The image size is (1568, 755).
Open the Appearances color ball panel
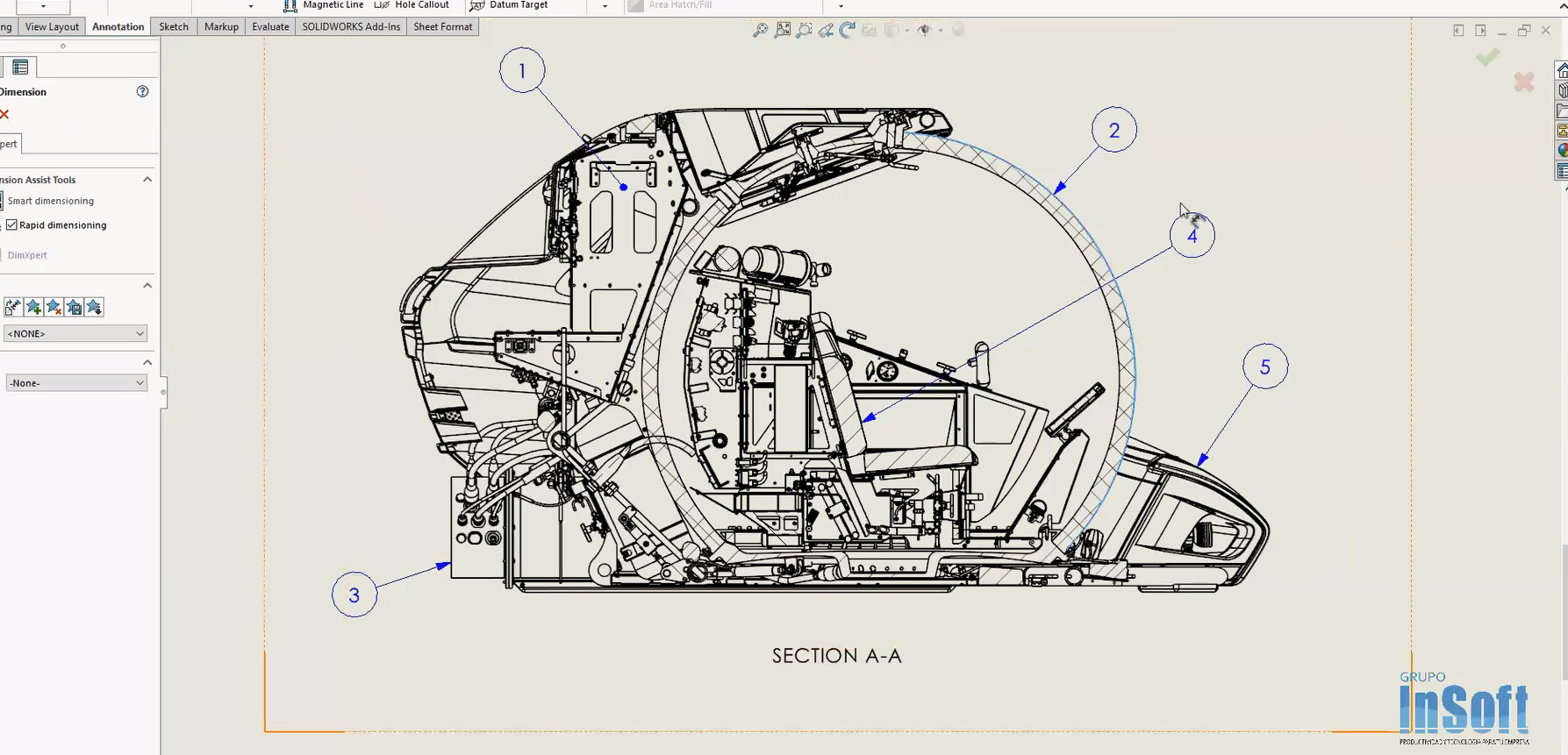(1562, 151)
